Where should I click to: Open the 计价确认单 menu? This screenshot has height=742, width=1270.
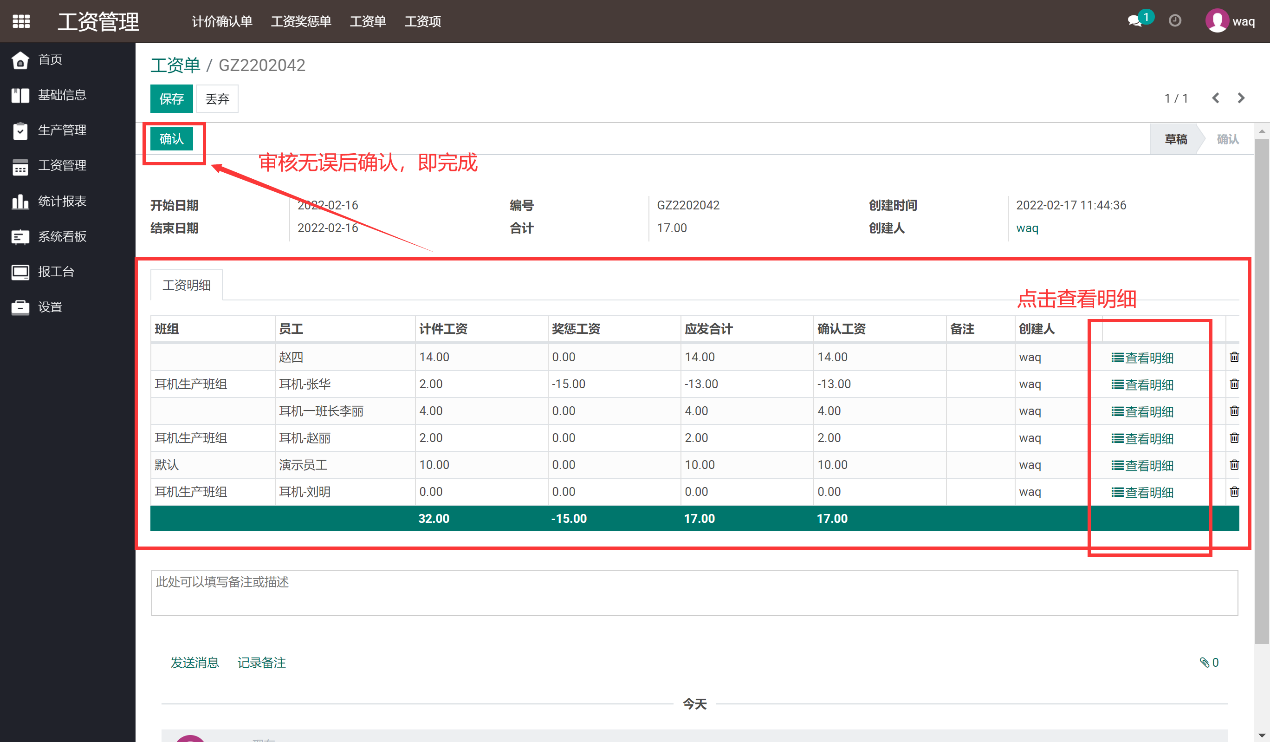222,21
